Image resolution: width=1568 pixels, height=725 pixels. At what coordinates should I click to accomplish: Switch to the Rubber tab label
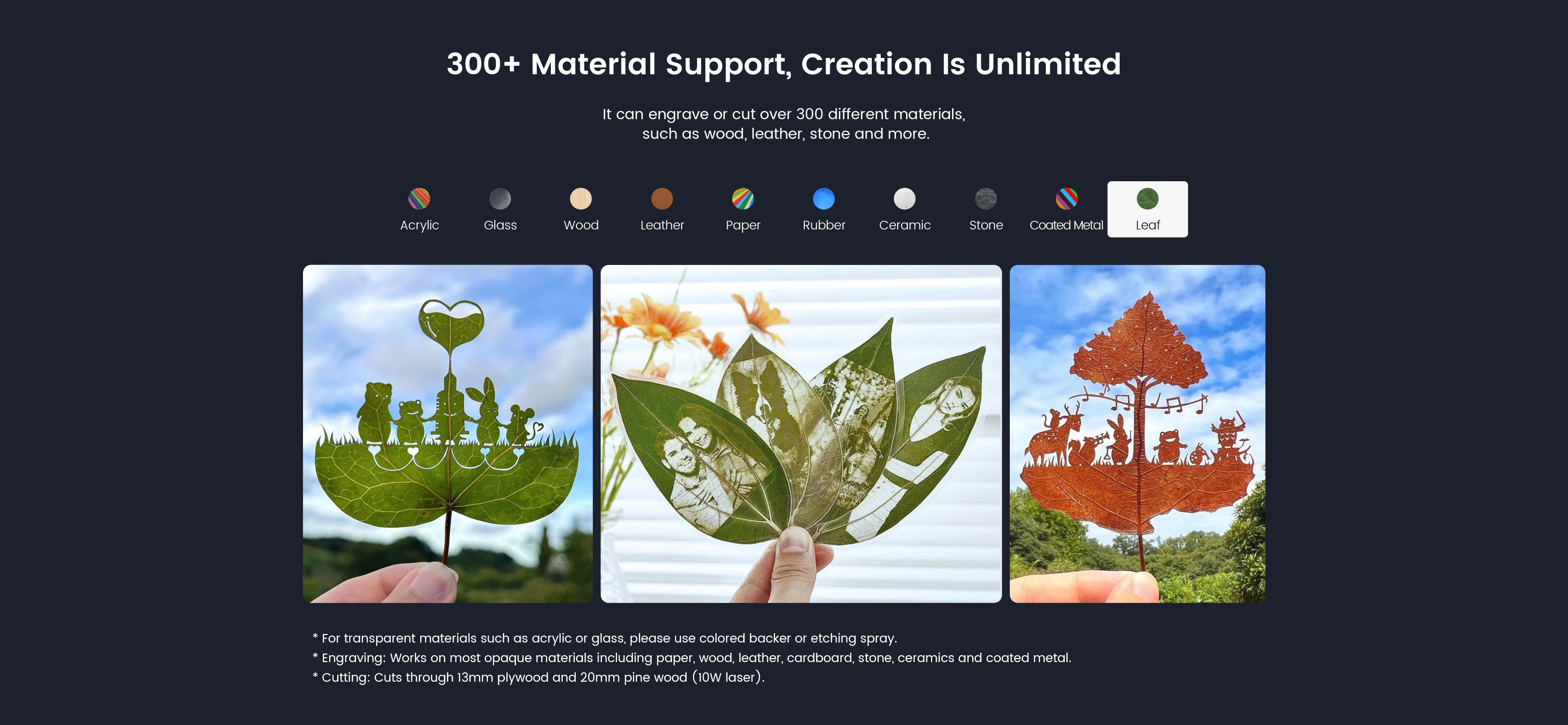(x=824, y=225)
